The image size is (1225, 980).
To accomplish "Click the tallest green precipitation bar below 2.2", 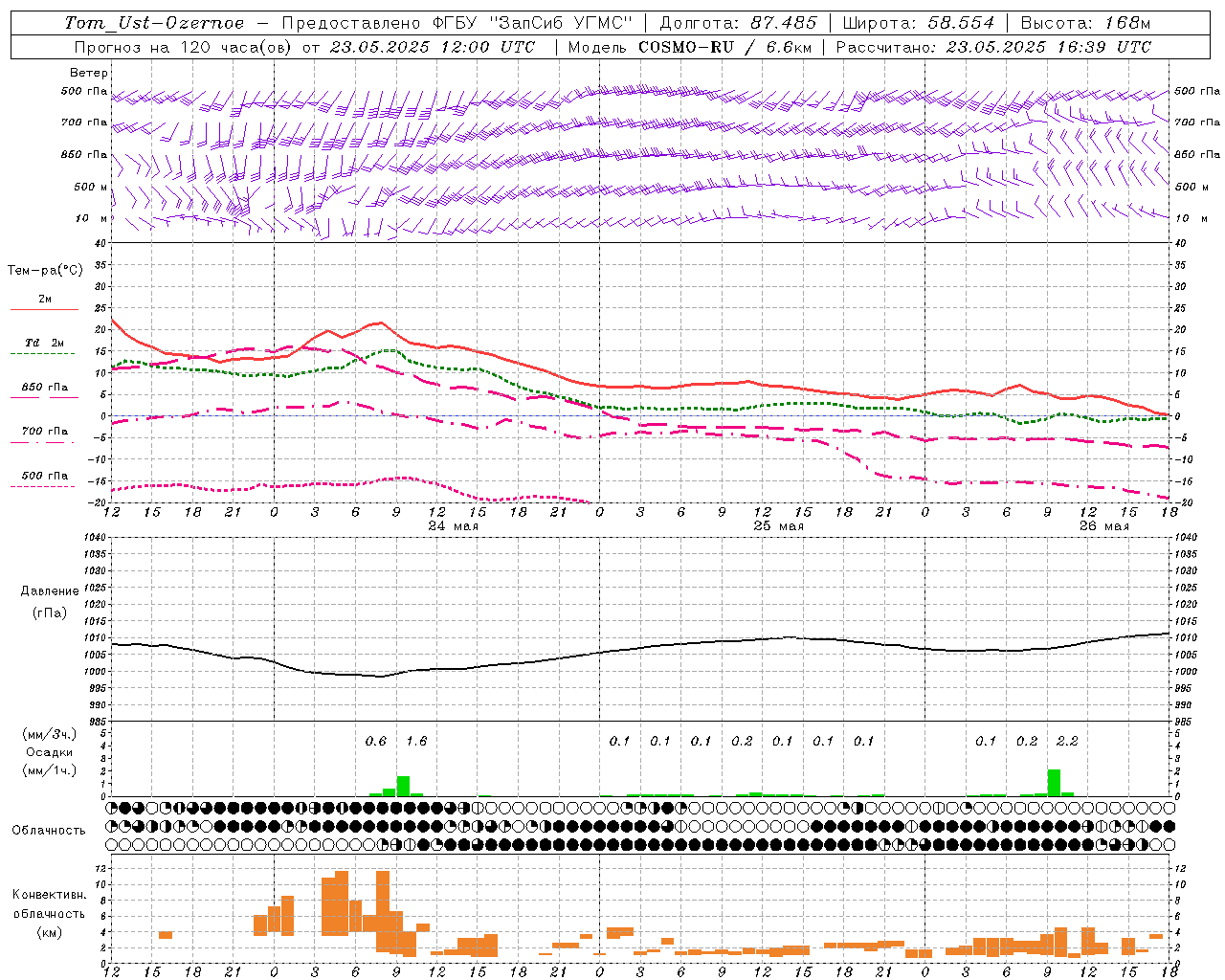I will coord(1054,783).
